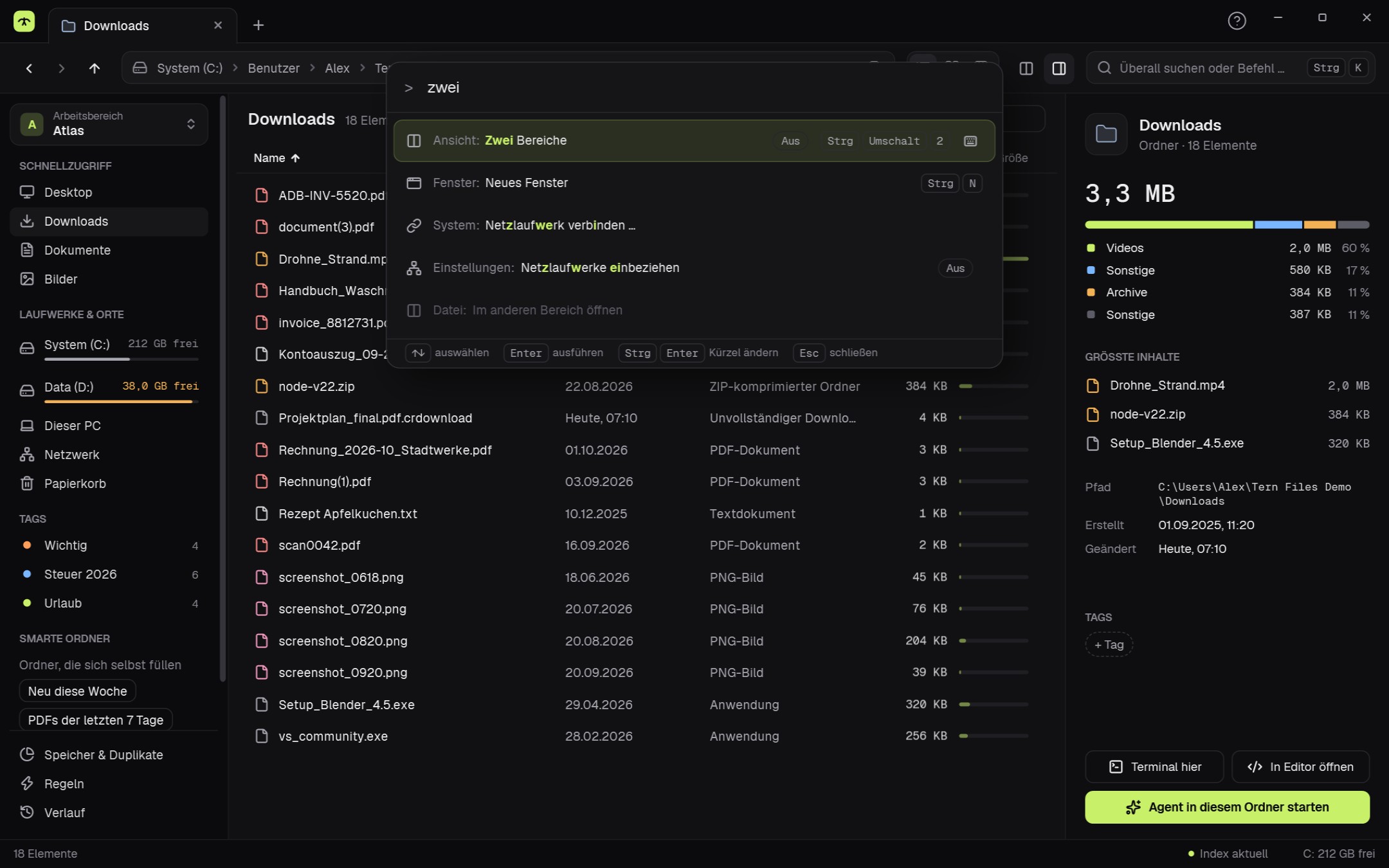Navigate back with the left arrow

coord(29,68)
